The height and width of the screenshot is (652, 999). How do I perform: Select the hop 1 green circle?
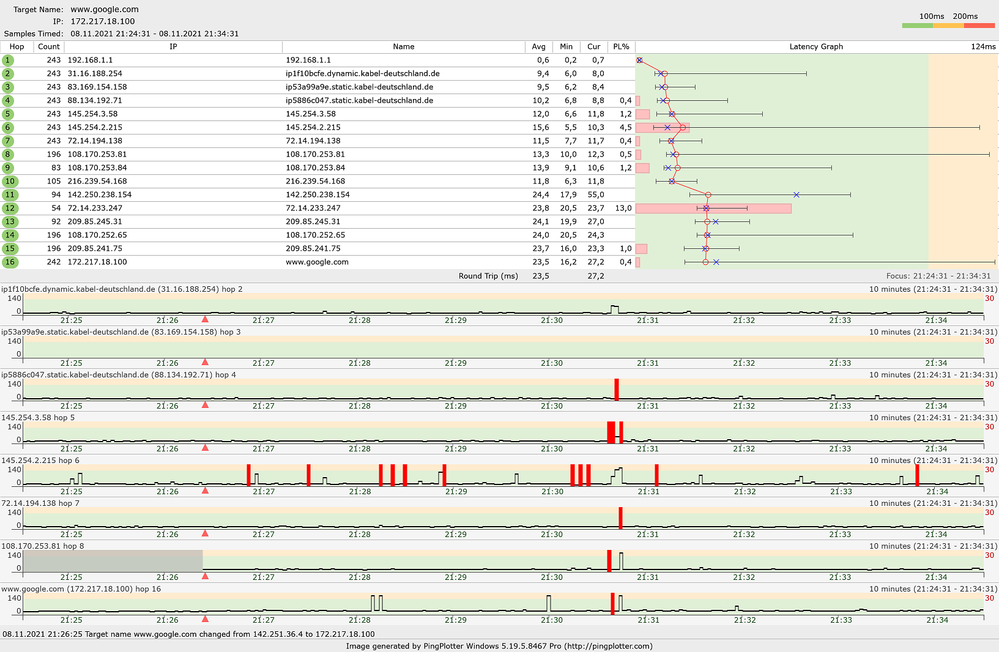pyautogui.click(x=8, y=60)
